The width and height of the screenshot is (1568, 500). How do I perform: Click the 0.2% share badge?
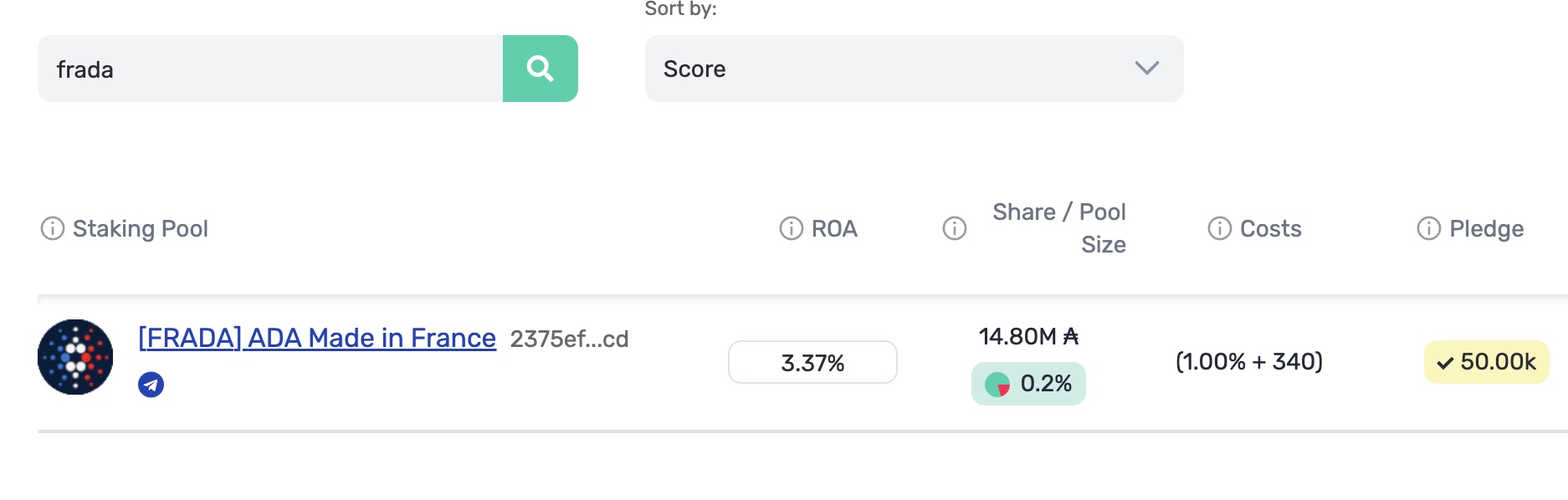click(1027, 383)
